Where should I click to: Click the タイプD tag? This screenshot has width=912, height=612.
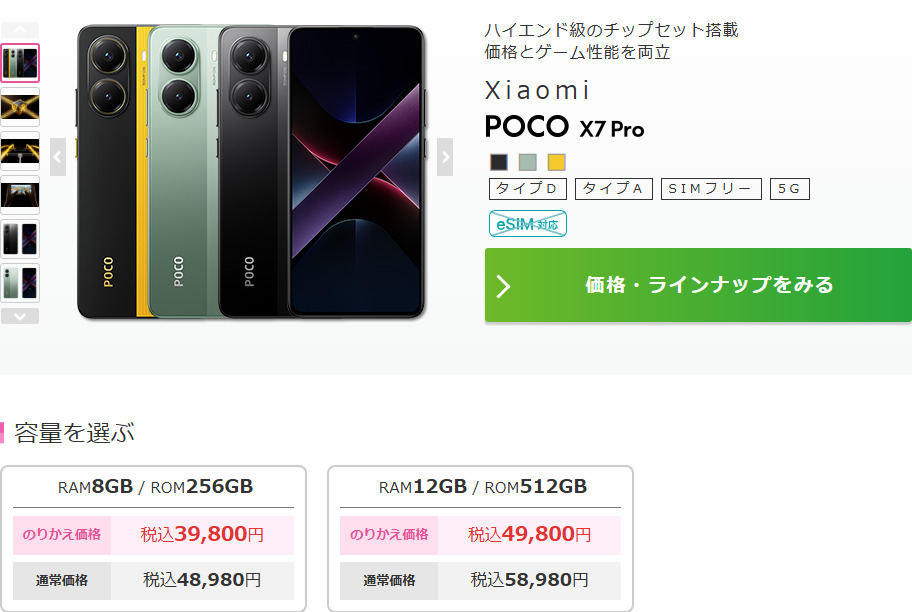[528, 189]
